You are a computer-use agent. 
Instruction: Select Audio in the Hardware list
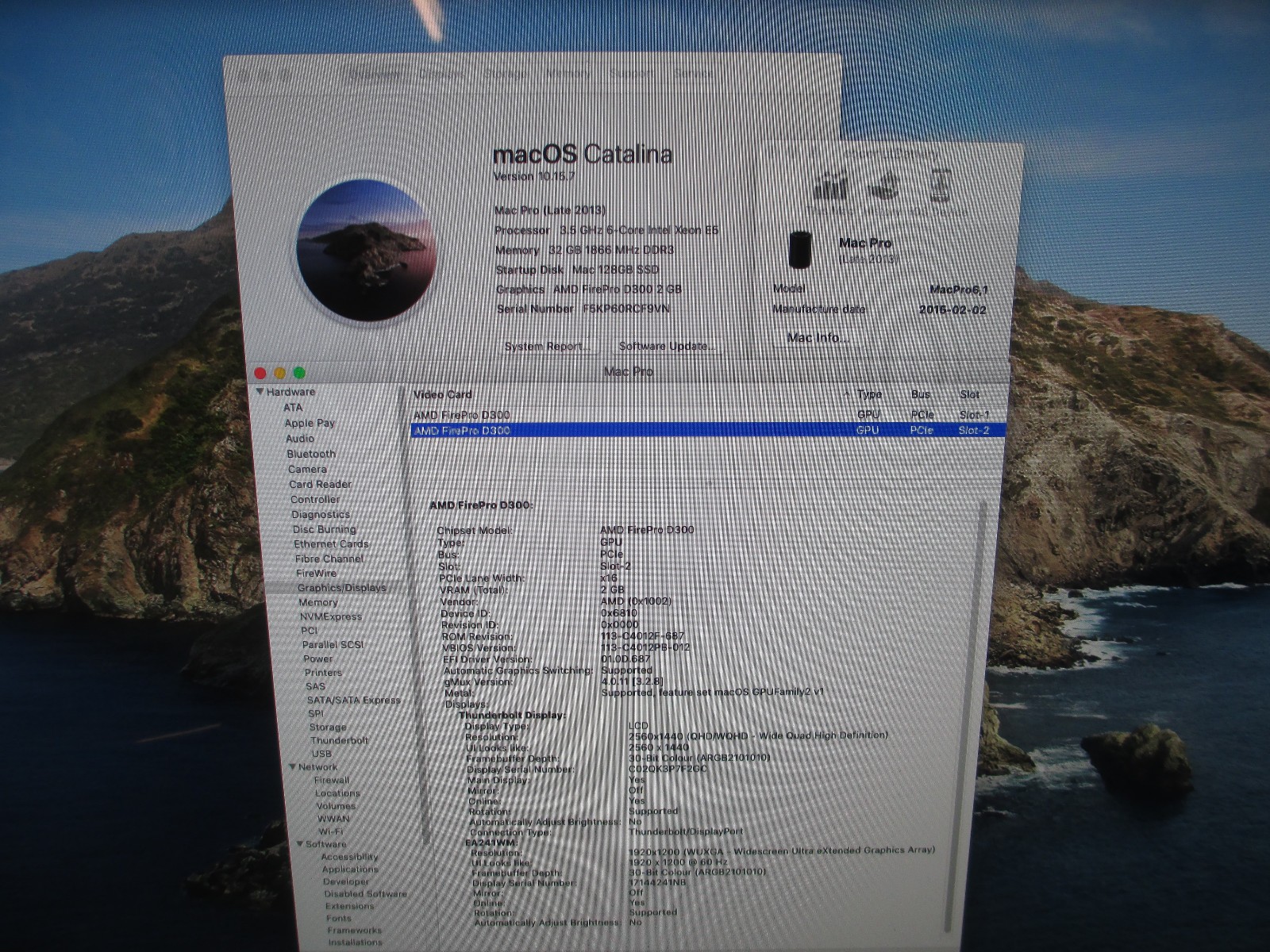coord(300,439)
